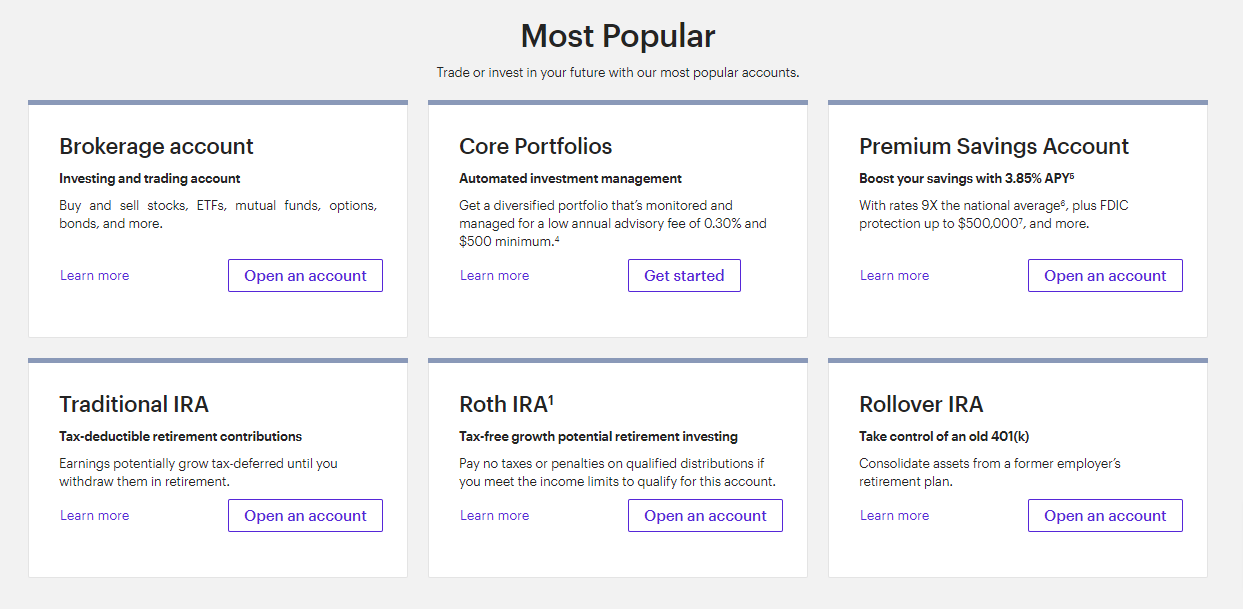The width and height of the screenshot is (1243, 609).
Task: Click the Brokerage account card heading
Action: coord(156,147)
